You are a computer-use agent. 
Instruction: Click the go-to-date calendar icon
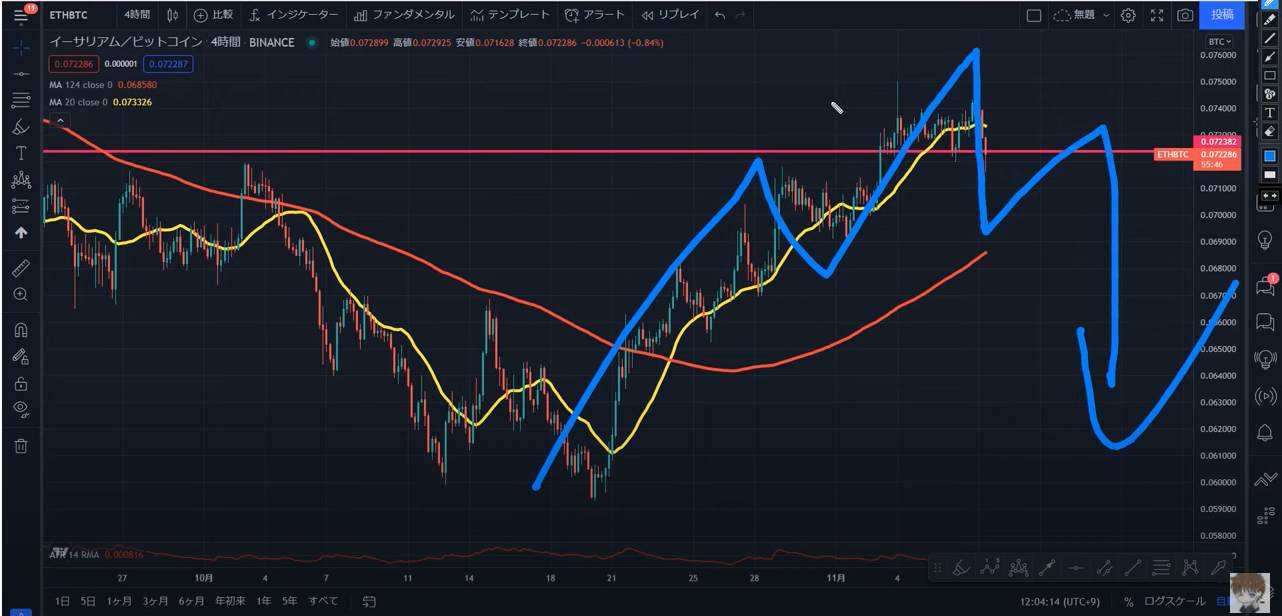[369, 602]
